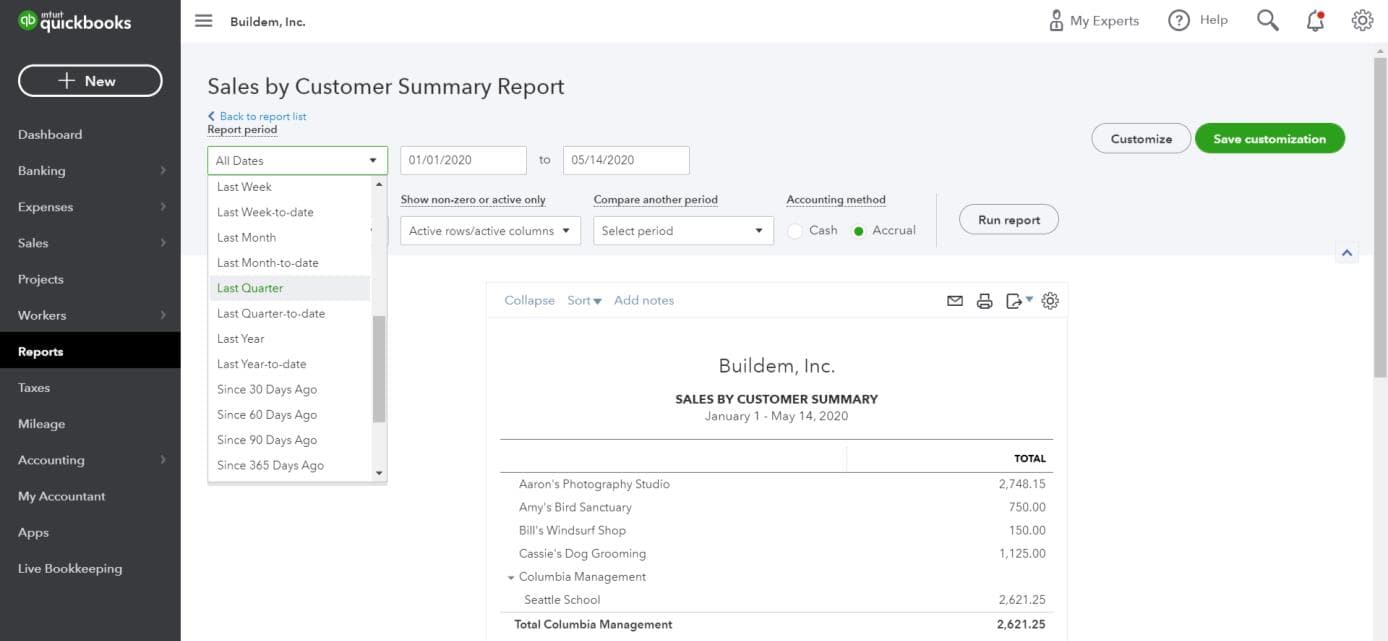Go back to report list
Image resolution: width=1388 pixels, height=641 pixels.
coord(257,117)
